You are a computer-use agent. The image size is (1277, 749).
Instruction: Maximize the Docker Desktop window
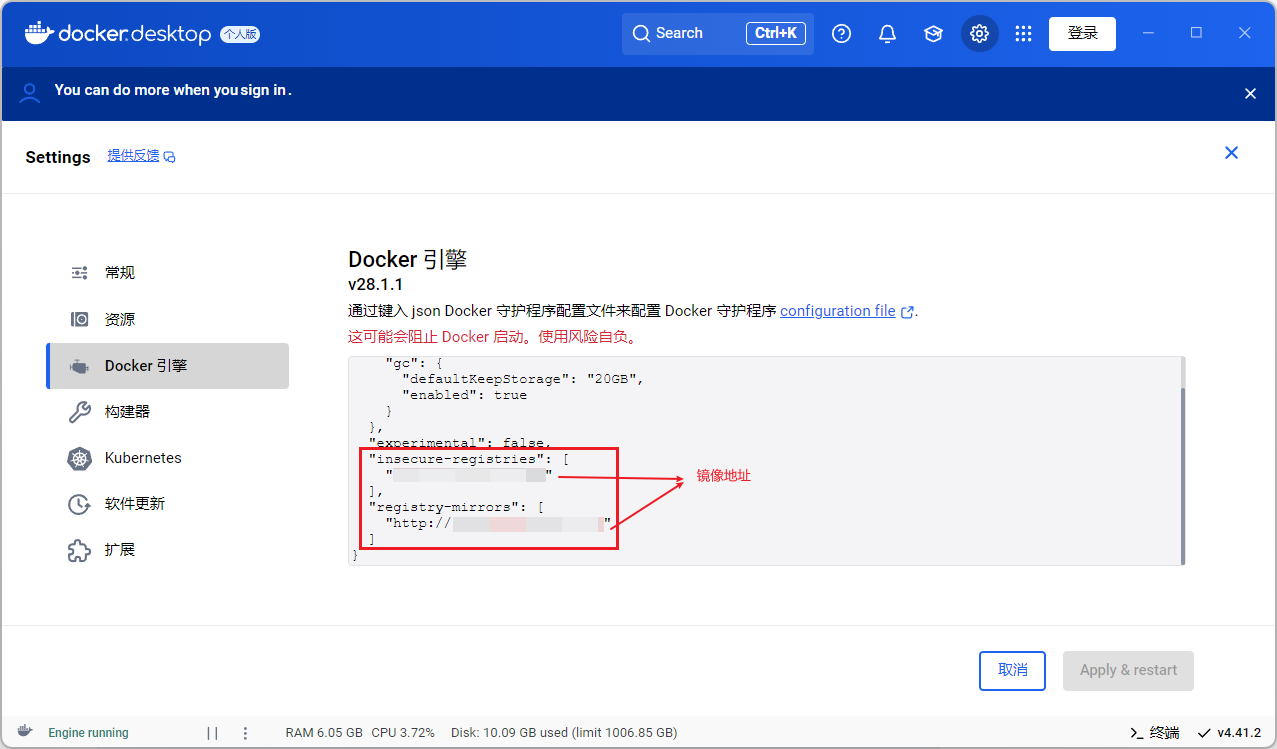pyautogui.click(x=1196, y=33)
